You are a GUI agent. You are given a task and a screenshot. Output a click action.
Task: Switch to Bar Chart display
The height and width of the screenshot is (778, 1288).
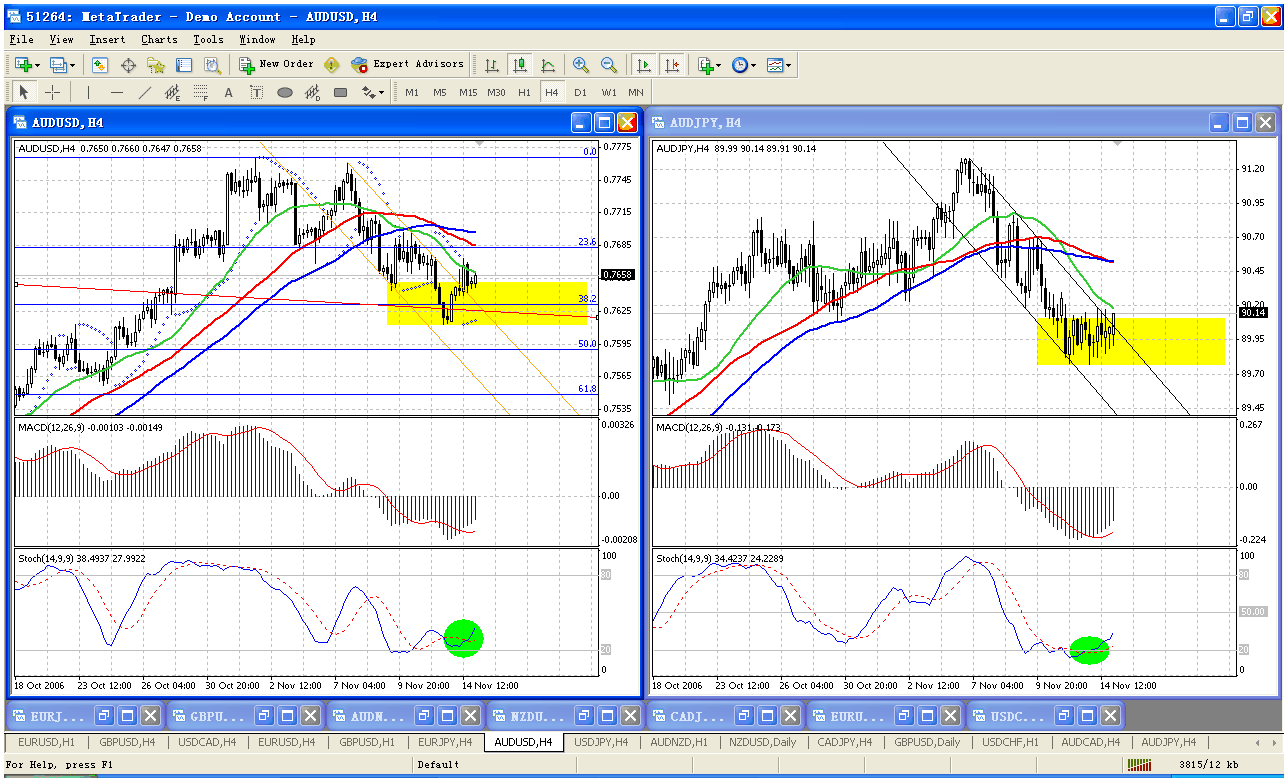pos(492,65)
